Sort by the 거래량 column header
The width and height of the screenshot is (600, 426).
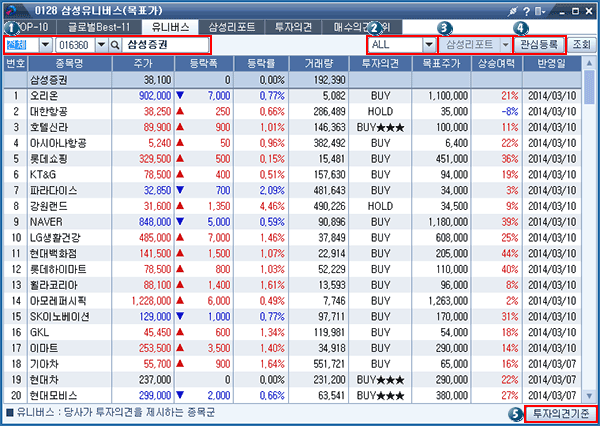click(319, 64)
